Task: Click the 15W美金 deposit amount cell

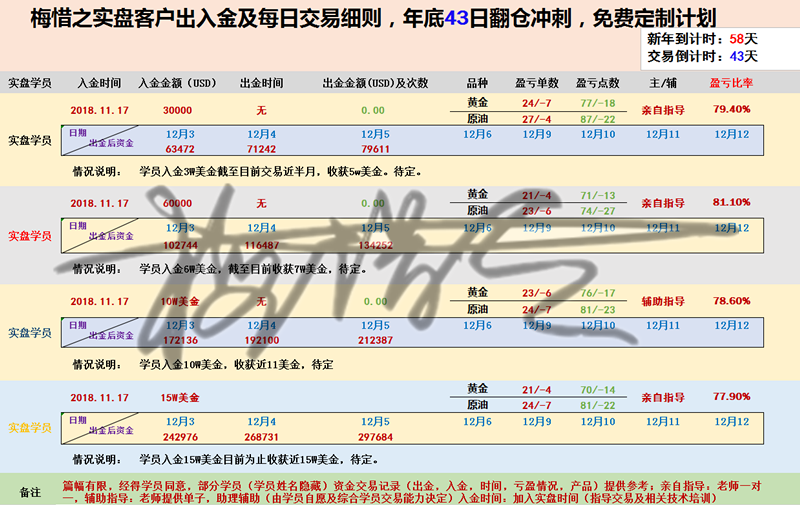Action: [x=180, y=397]
